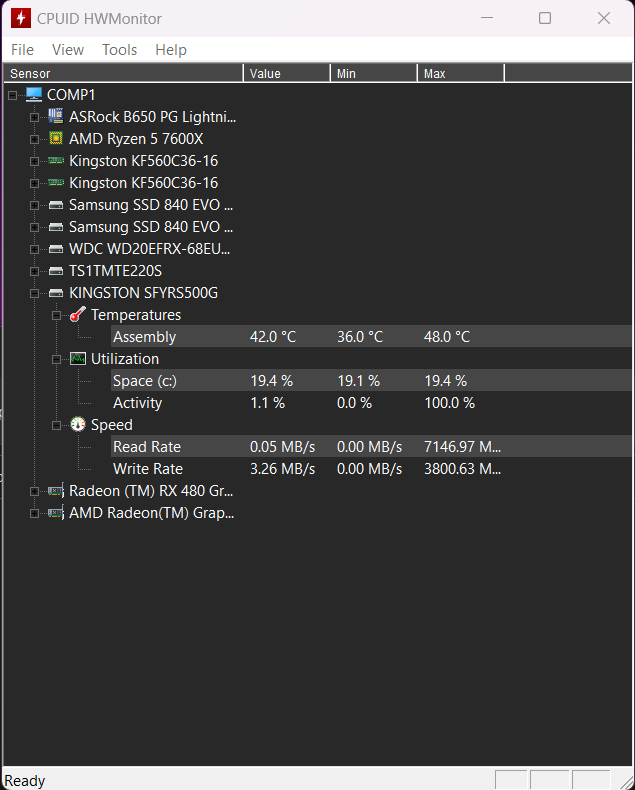Screen dimensions: 635x790
Task: Click the Max column header
Action: [x=461, y=74]
